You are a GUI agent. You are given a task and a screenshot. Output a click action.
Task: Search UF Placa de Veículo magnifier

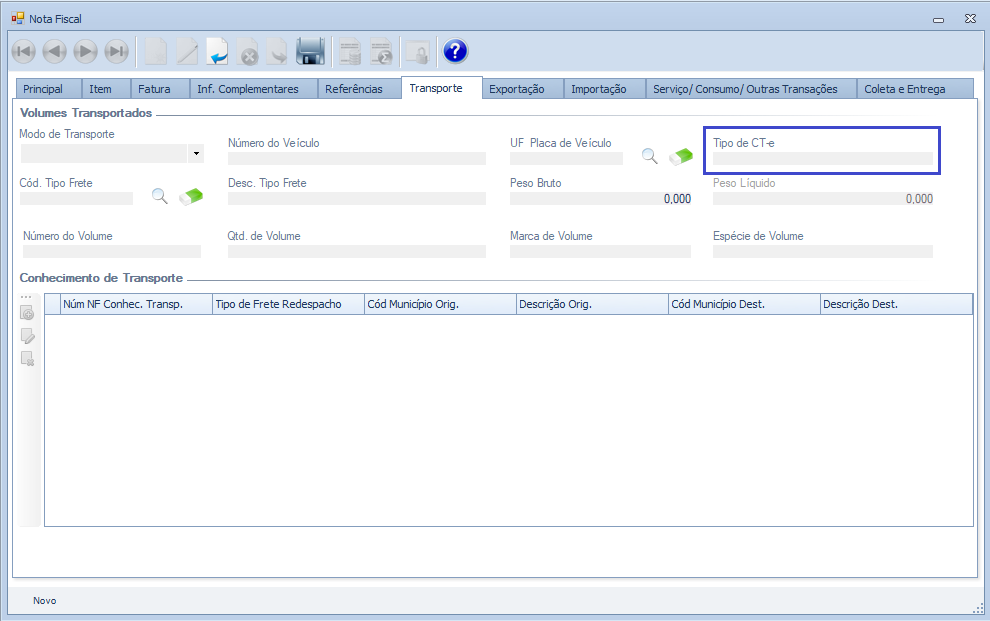tap(650, 156)
